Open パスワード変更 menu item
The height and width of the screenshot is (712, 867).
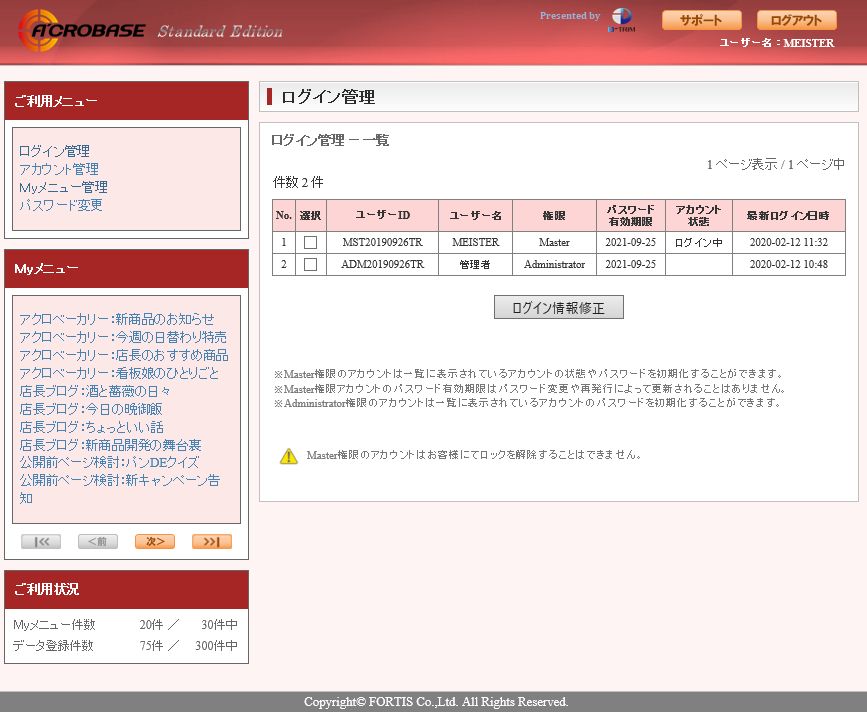61,205
